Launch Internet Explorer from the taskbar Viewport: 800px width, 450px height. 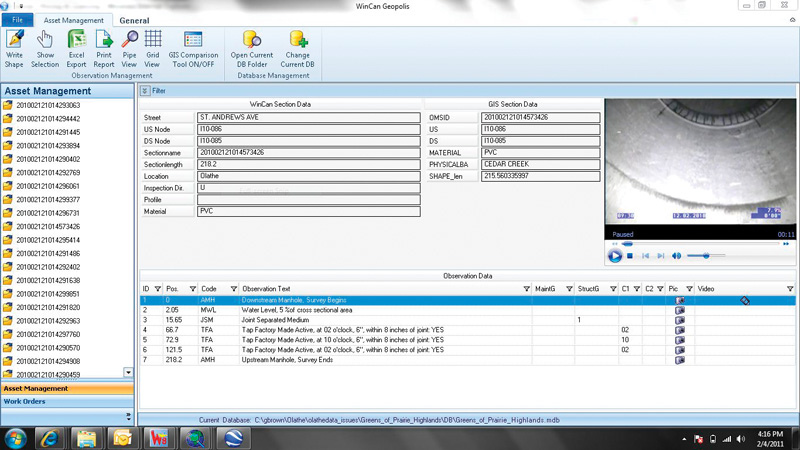(50, 438)
